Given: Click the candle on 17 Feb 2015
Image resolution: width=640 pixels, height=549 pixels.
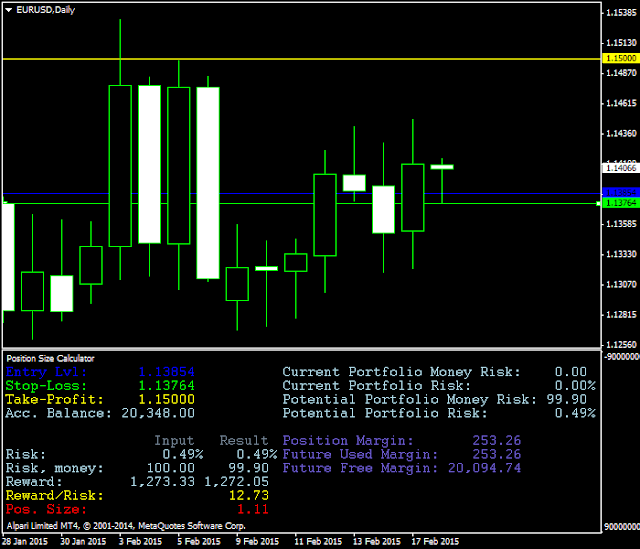Looking at the screenshot, I should click(x=413, y=198).
